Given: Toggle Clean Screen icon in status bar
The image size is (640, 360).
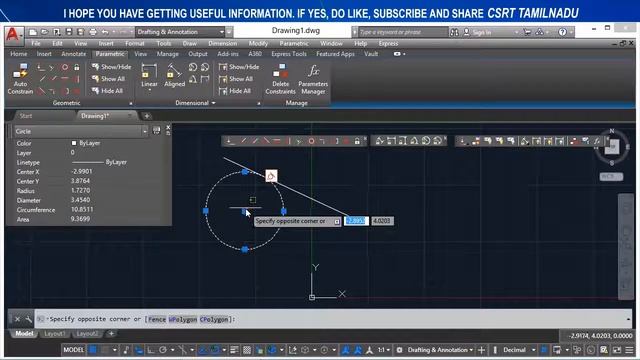Looking at the screenshot, I should pyautogui.click(x=617, y=350).
